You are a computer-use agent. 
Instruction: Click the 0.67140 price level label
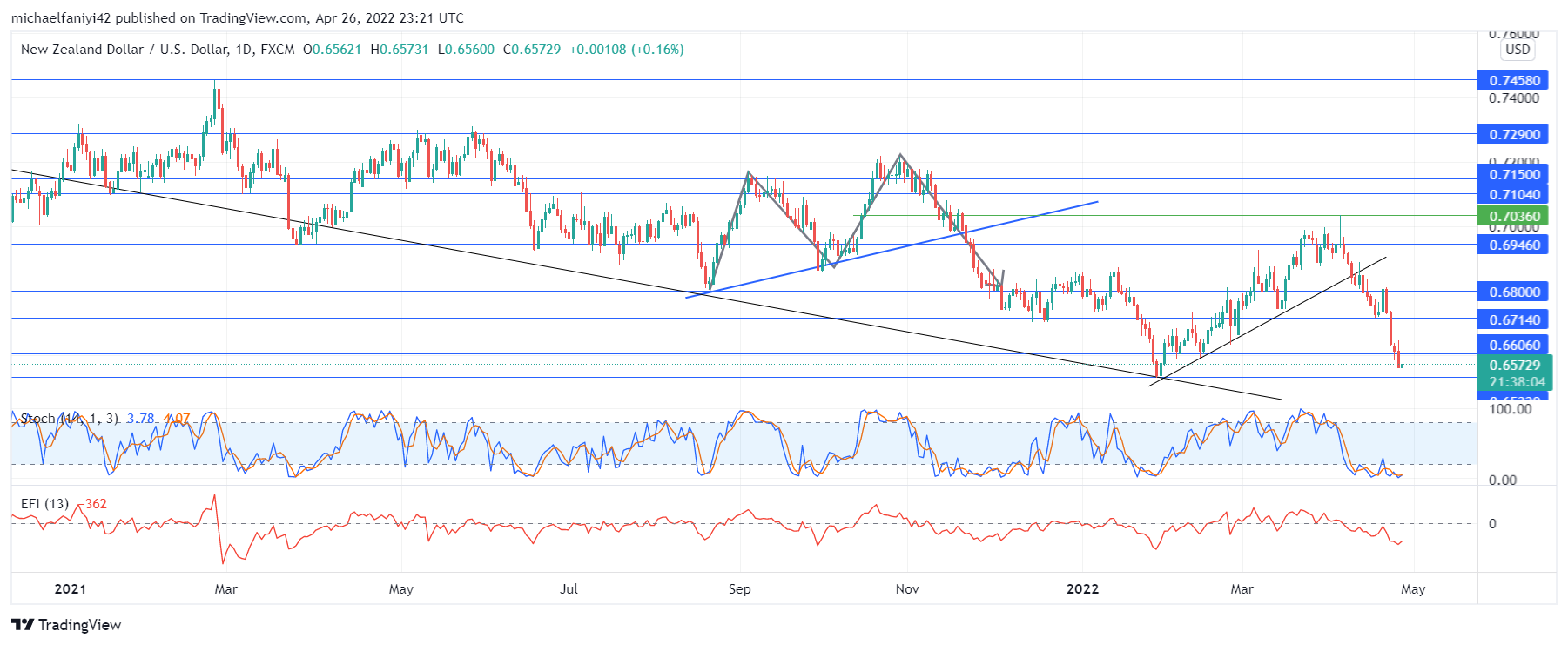point(1514,319)
